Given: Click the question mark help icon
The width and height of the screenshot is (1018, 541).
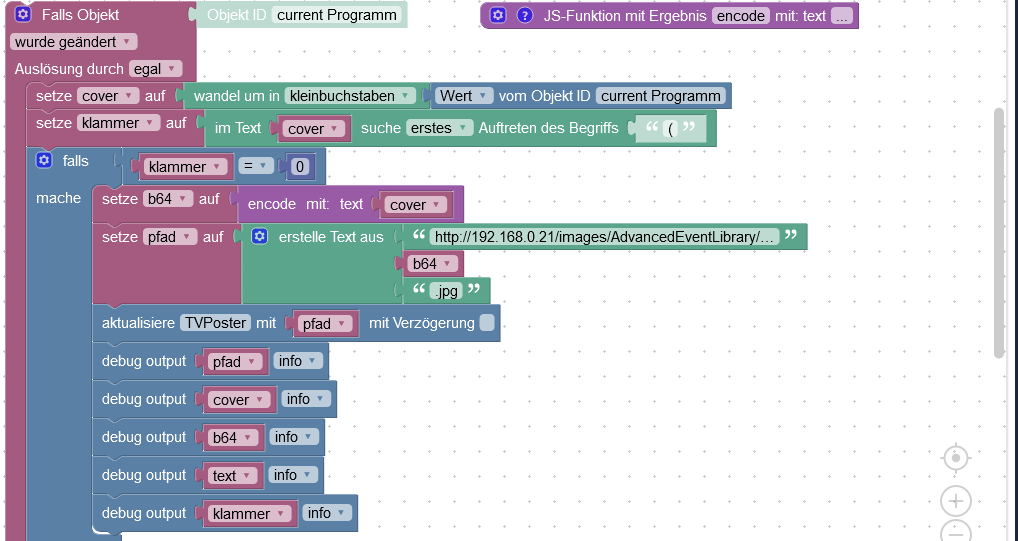Looking at the screenshot, I should click(525, 16).
